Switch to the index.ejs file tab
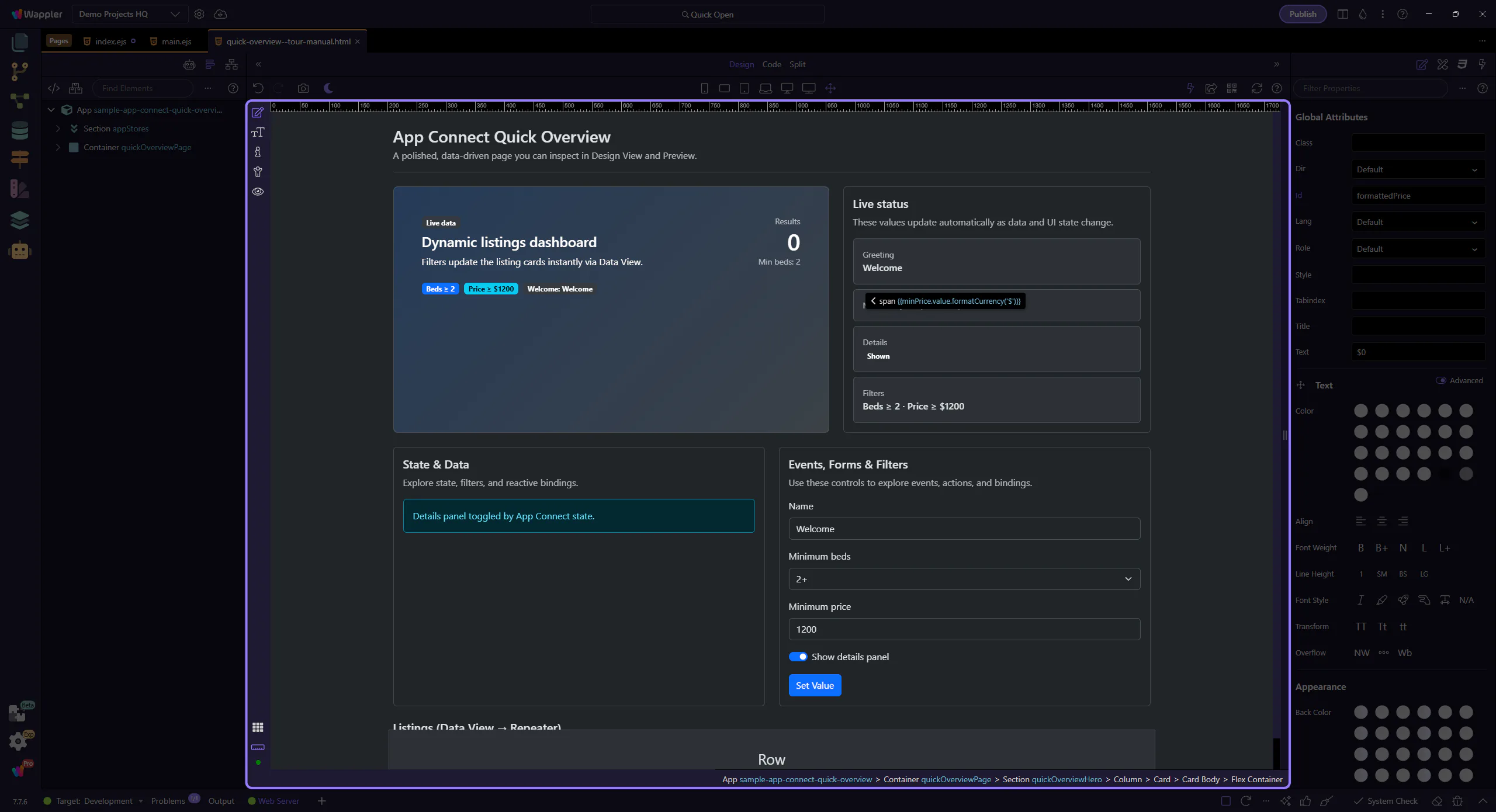1496x812 pixels. coord(110,41)
